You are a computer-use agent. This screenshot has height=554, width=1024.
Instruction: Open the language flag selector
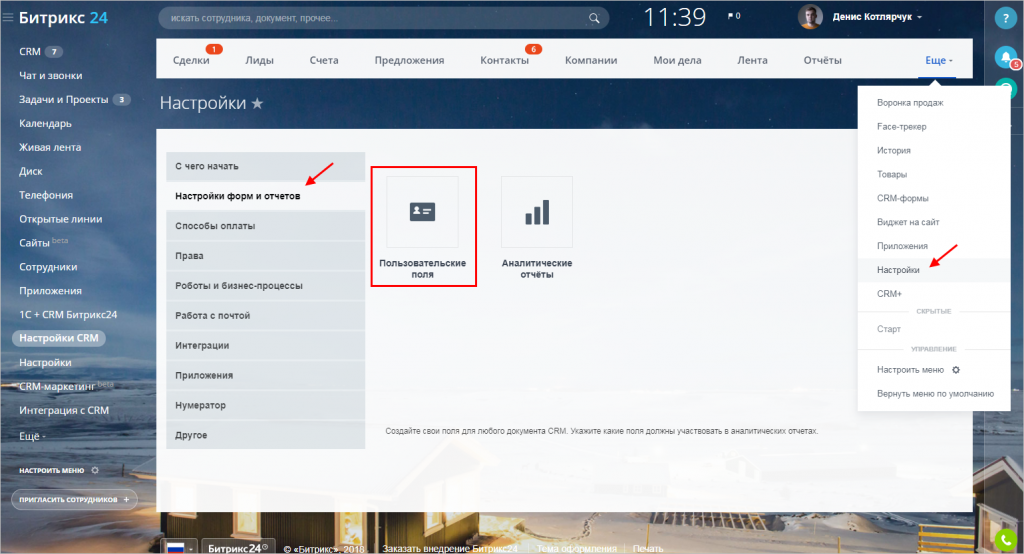point(180,547)
